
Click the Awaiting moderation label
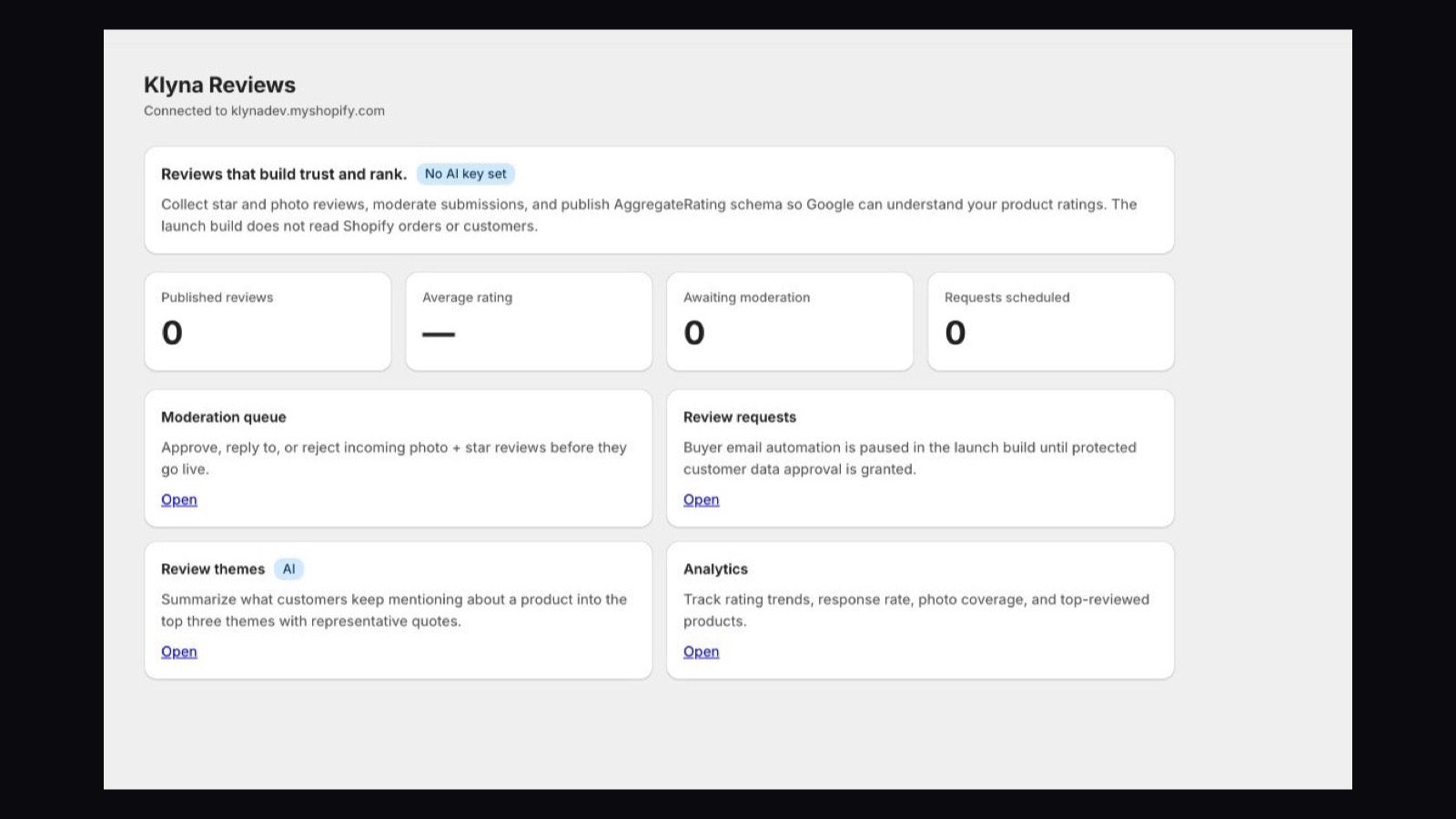coord(746,298)
